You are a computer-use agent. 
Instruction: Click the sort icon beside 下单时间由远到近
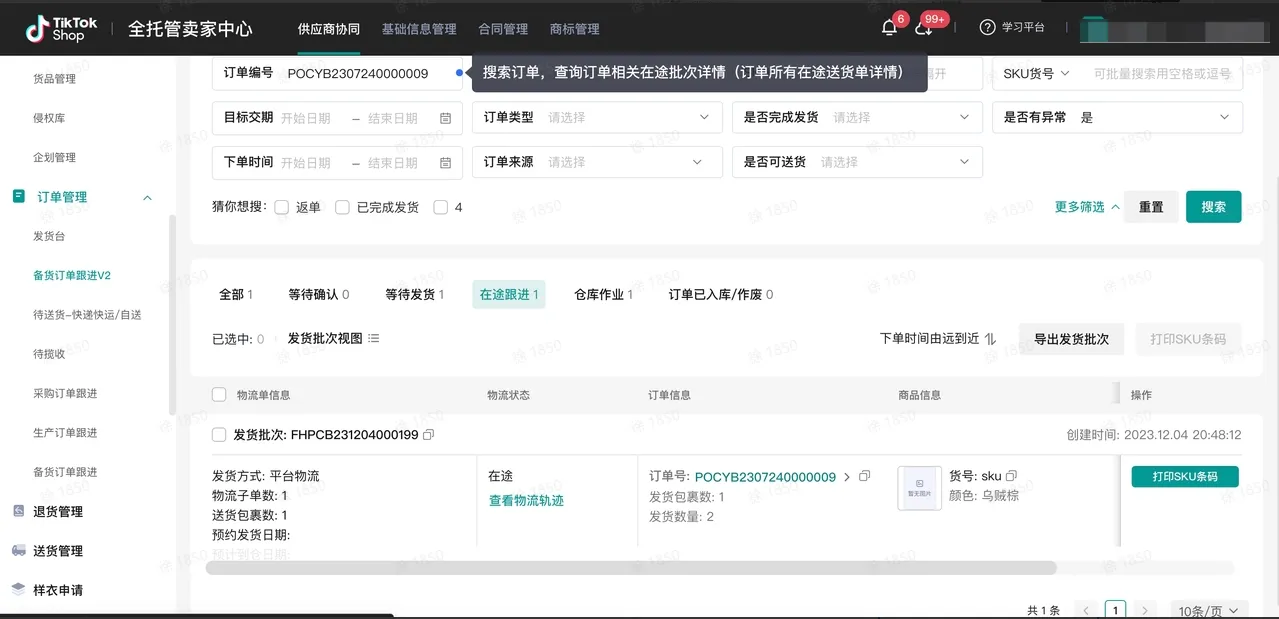click(990, 339)
